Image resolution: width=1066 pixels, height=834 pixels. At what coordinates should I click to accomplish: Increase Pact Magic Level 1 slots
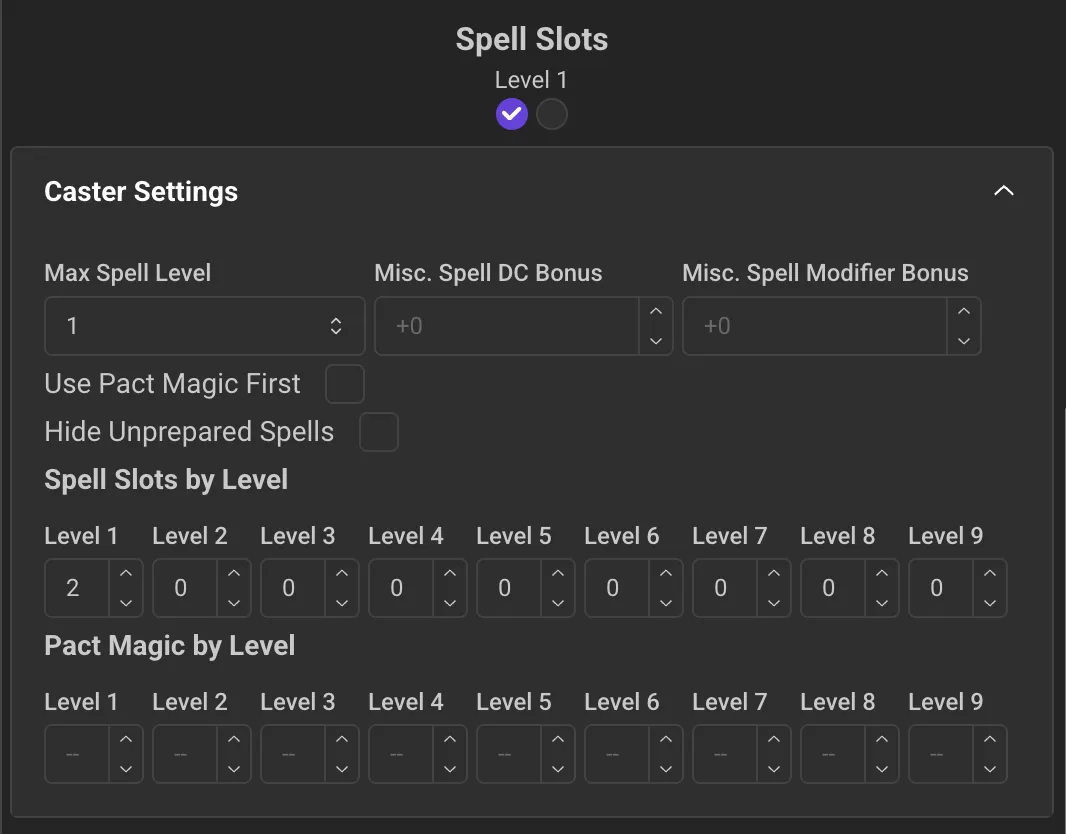pyautogui.click(x=126, y=740)
